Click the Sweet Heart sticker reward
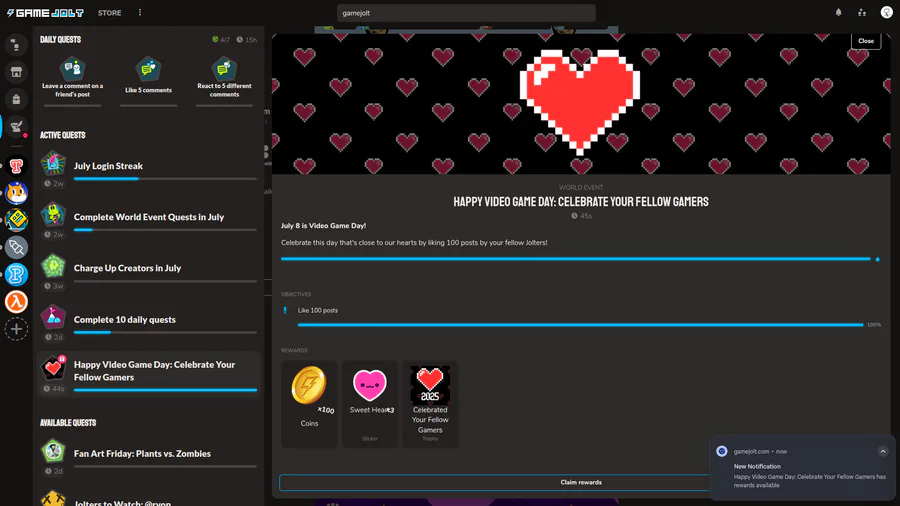Screen dimensions: 900x506 point(370,404)
